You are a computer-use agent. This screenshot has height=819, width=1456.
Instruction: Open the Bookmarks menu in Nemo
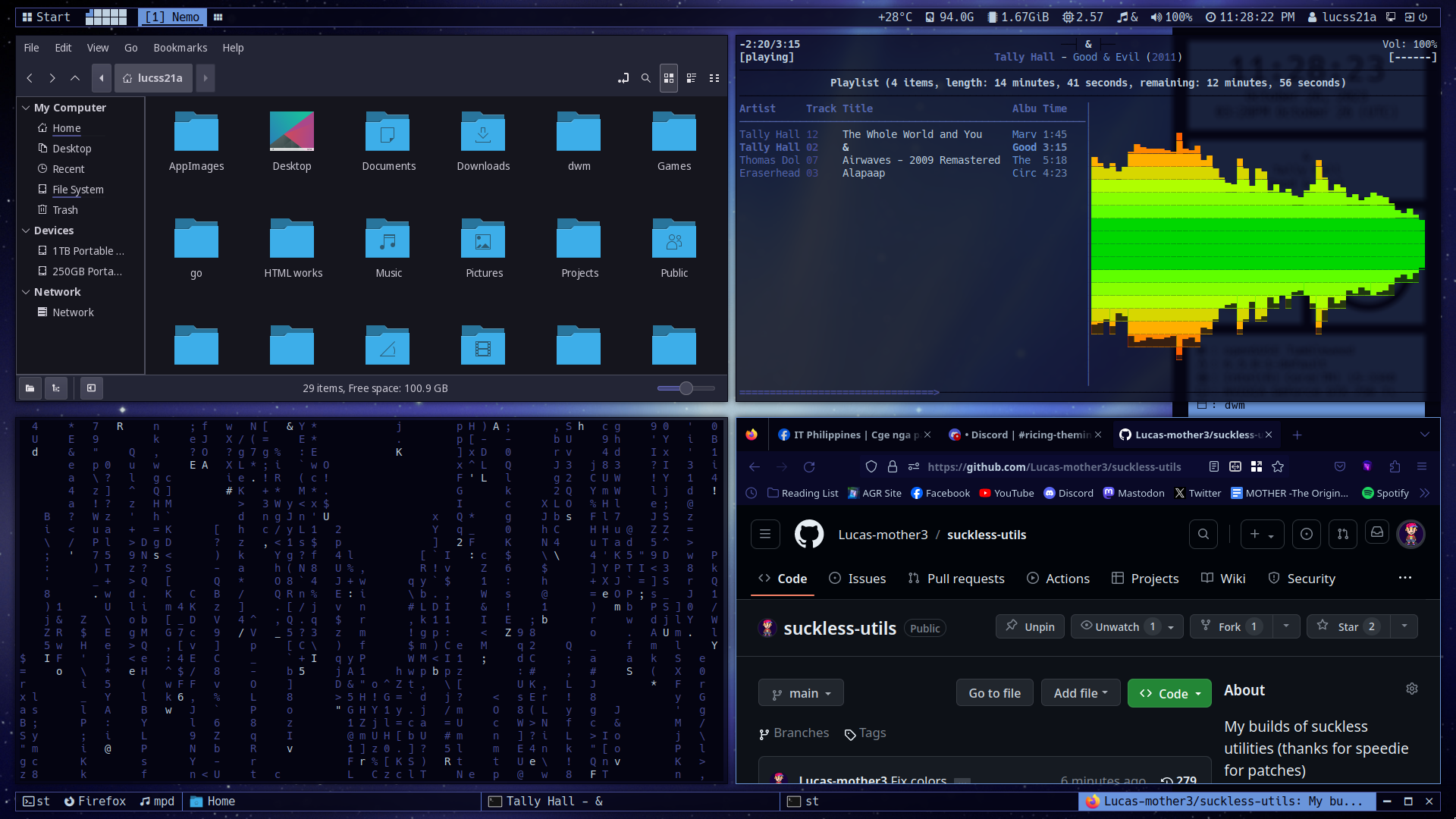coord(179,46)
